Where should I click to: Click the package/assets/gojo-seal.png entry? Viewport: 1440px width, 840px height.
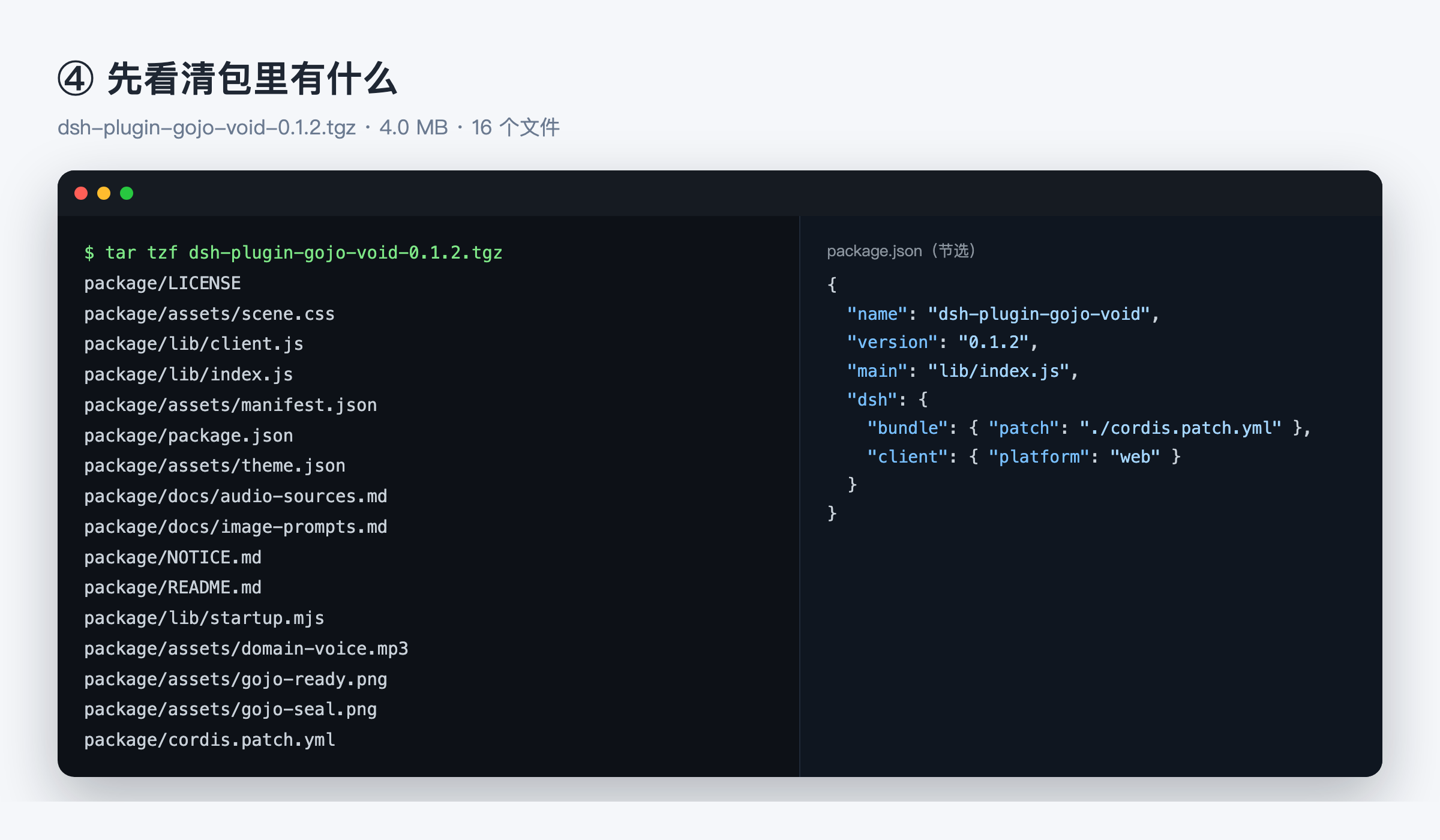230,709
